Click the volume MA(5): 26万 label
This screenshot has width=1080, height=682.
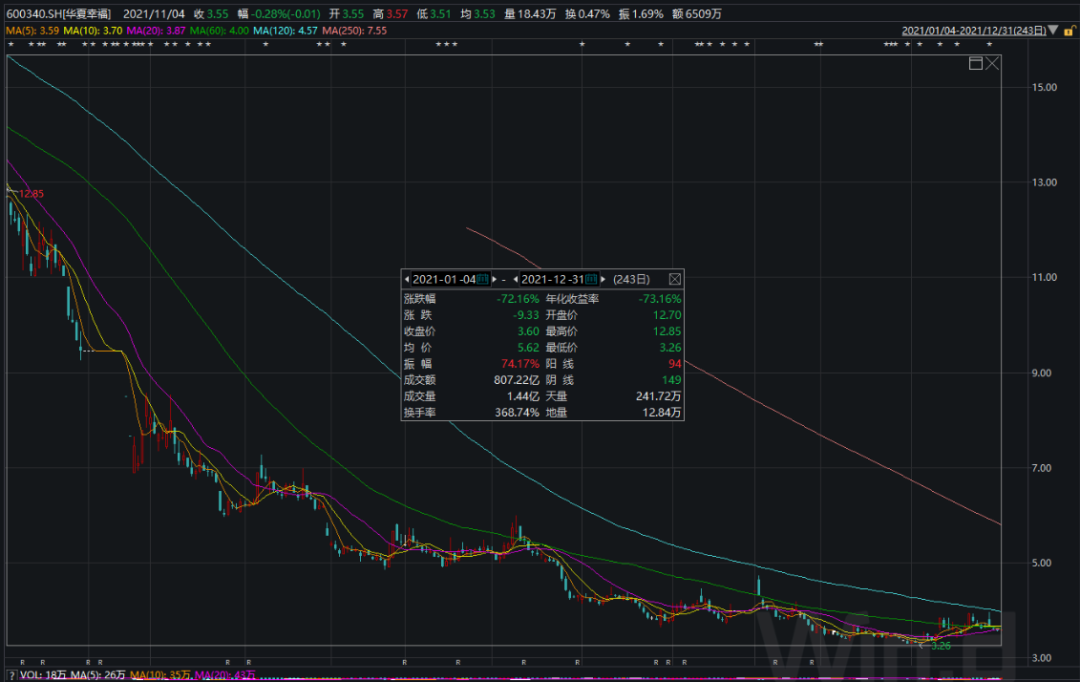(x=98, y=675)
